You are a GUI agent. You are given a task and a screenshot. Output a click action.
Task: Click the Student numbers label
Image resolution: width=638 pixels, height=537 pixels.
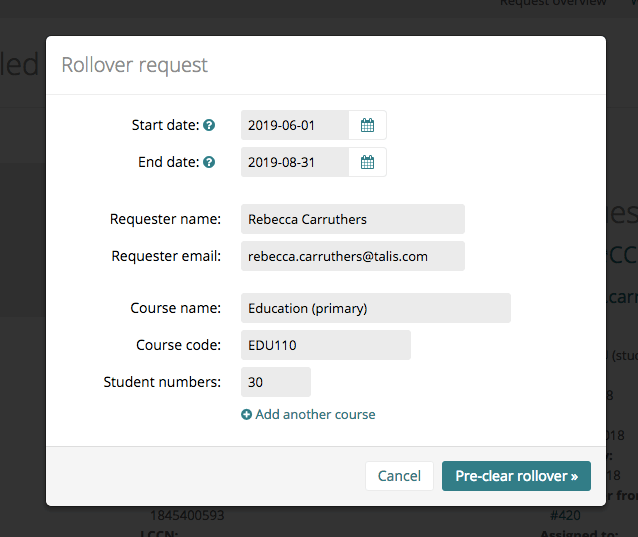(162, 382)
